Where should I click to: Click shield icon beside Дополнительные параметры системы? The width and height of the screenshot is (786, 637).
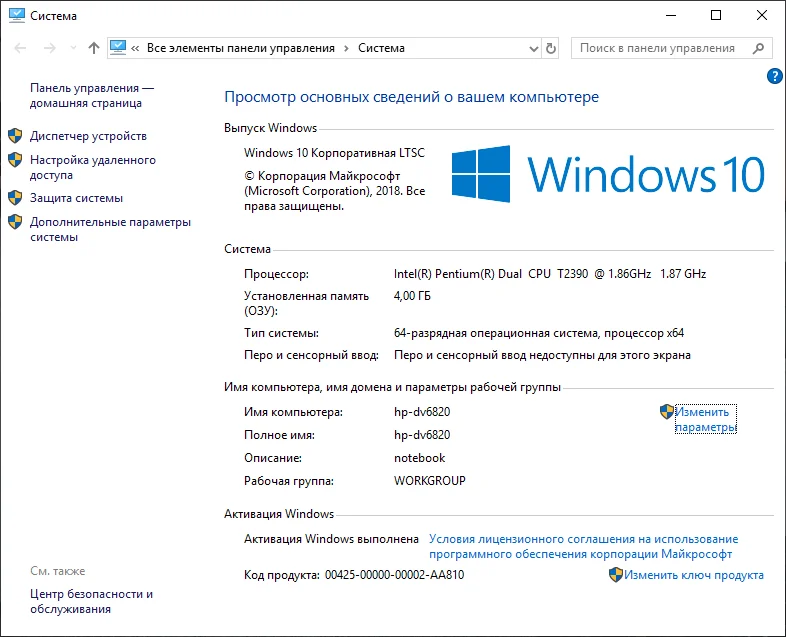tap(15, 222)
